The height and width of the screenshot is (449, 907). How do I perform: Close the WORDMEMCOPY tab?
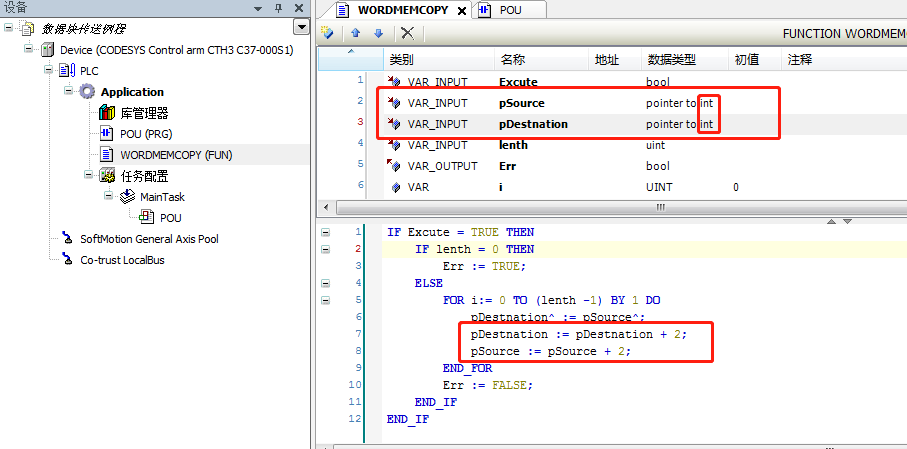[x=462, y=10]
